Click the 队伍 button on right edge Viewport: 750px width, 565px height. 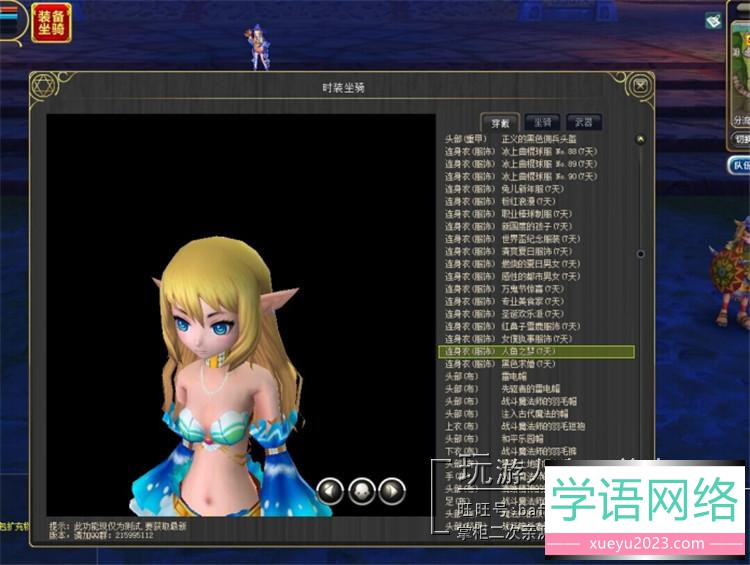[x=739, y=166]
